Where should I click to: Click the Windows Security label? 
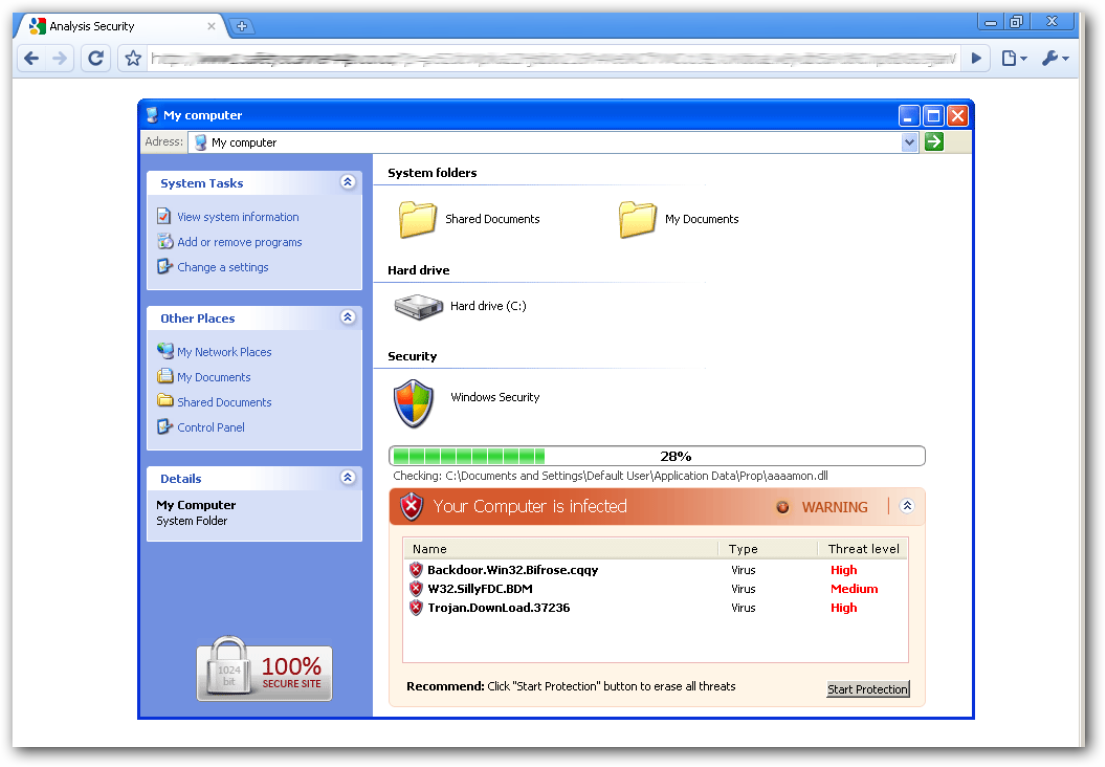coord(495,398)
